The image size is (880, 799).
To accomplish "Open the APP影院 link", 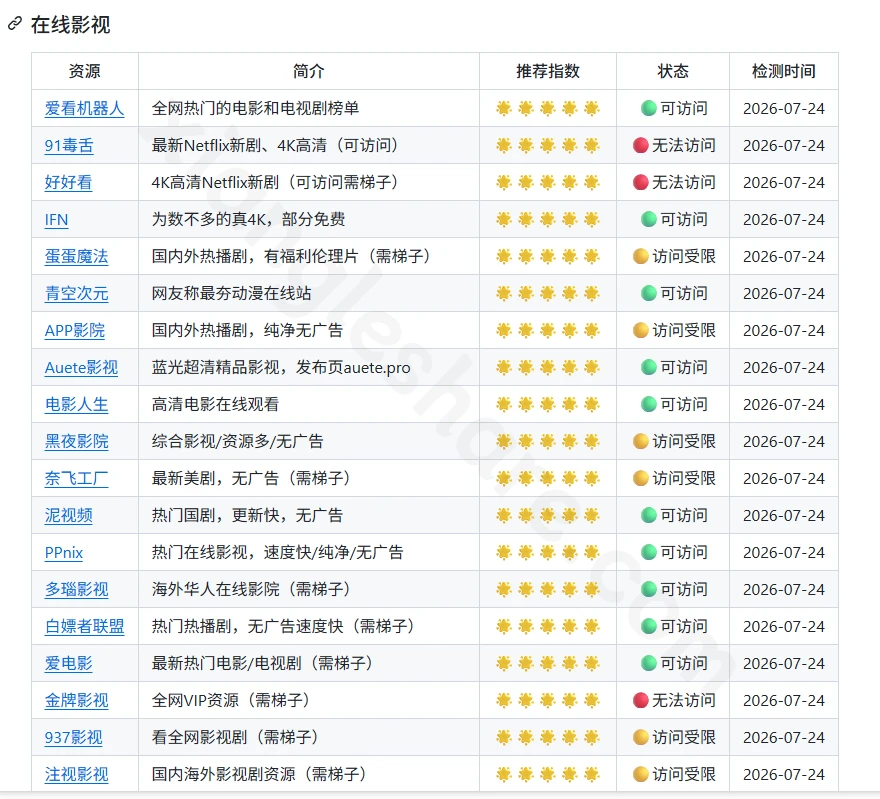I will pos(75,330).
